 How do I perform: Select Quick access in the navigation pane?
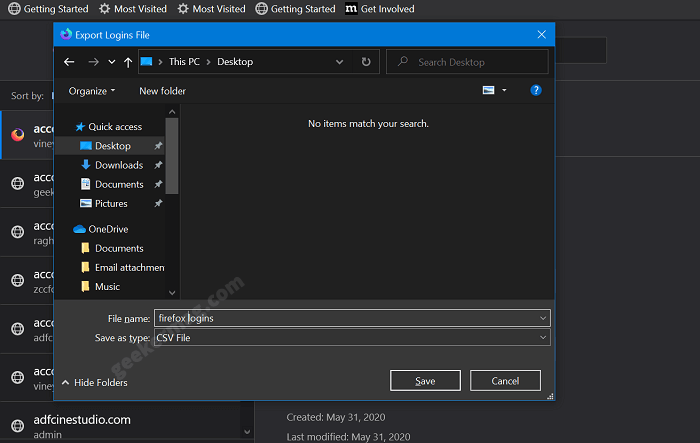tap(108, 127)
